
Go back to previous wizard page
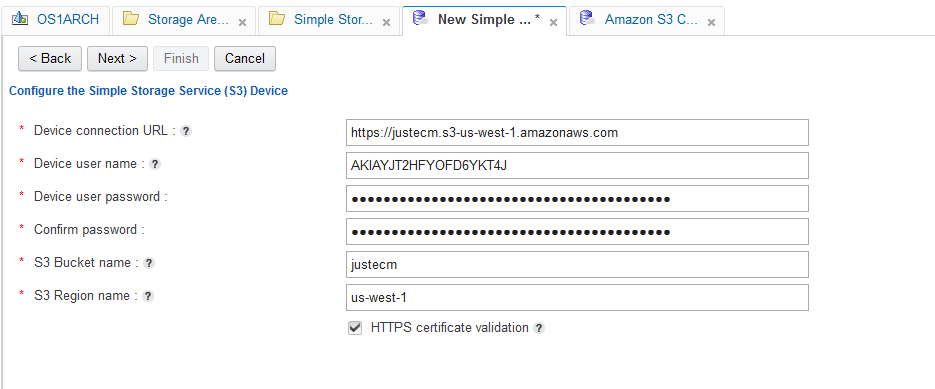tap(50, 58)
